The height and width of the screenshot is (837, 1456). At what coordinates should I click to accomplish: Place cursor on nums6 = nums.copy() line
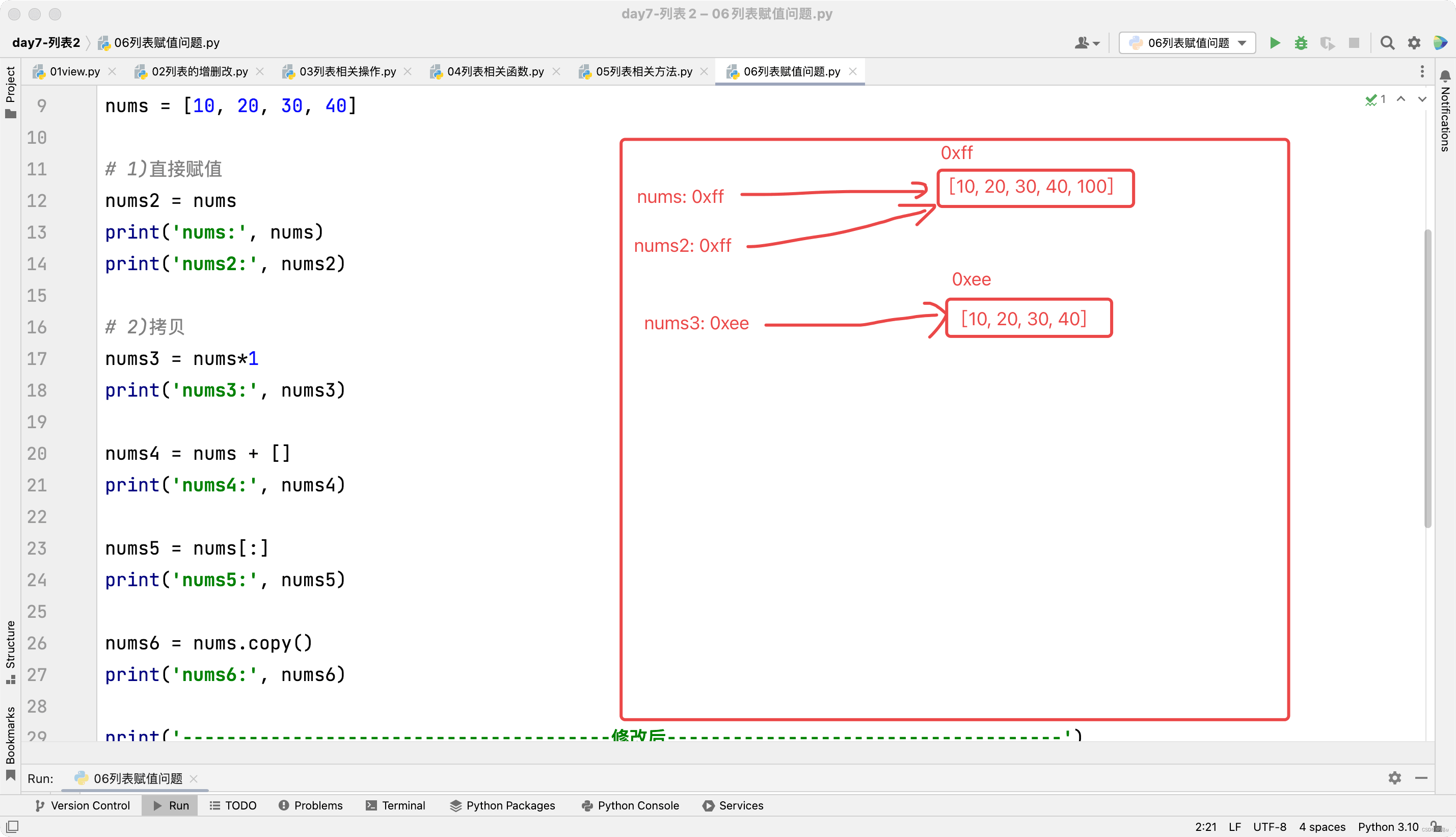pos(208,643)
